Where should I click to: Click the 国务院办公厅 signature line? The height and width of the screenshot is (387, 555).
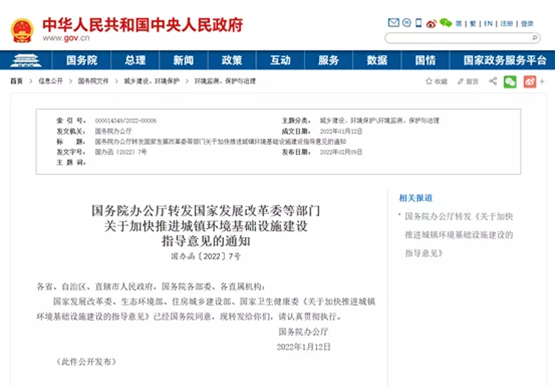[304, 332]
